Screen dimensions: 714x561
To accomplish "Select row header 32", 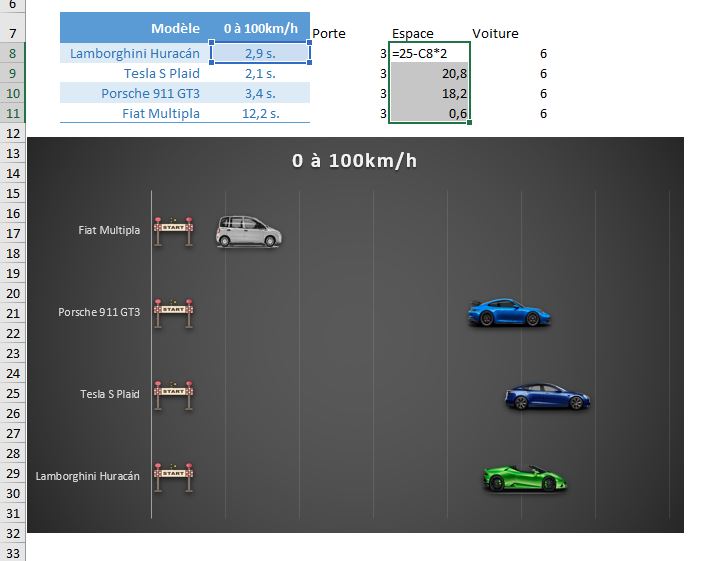I will pyautogui.click(x=13, y=533).
